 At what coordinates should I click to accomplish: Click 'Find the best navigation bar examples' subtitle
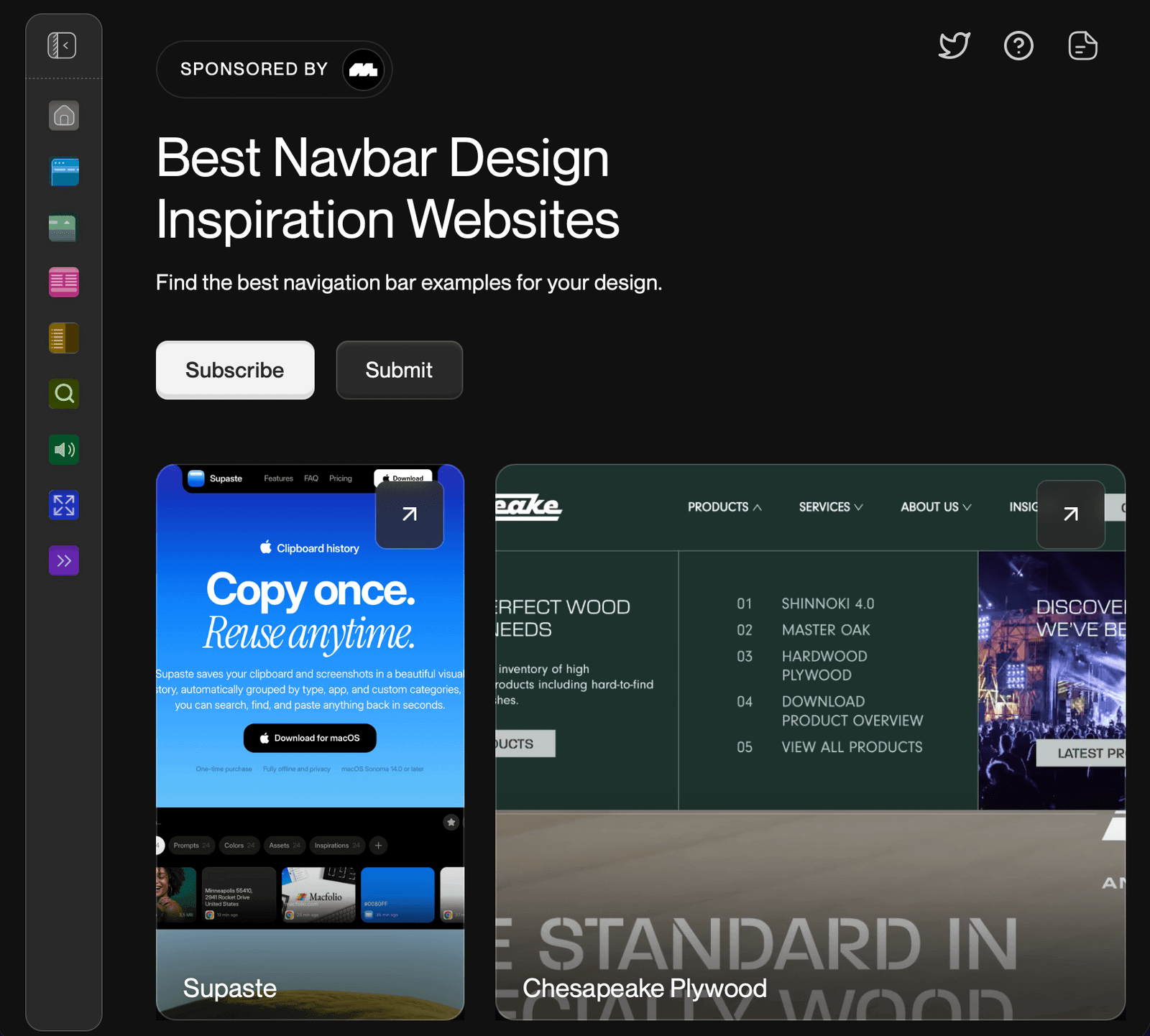[x=409, y=282]
